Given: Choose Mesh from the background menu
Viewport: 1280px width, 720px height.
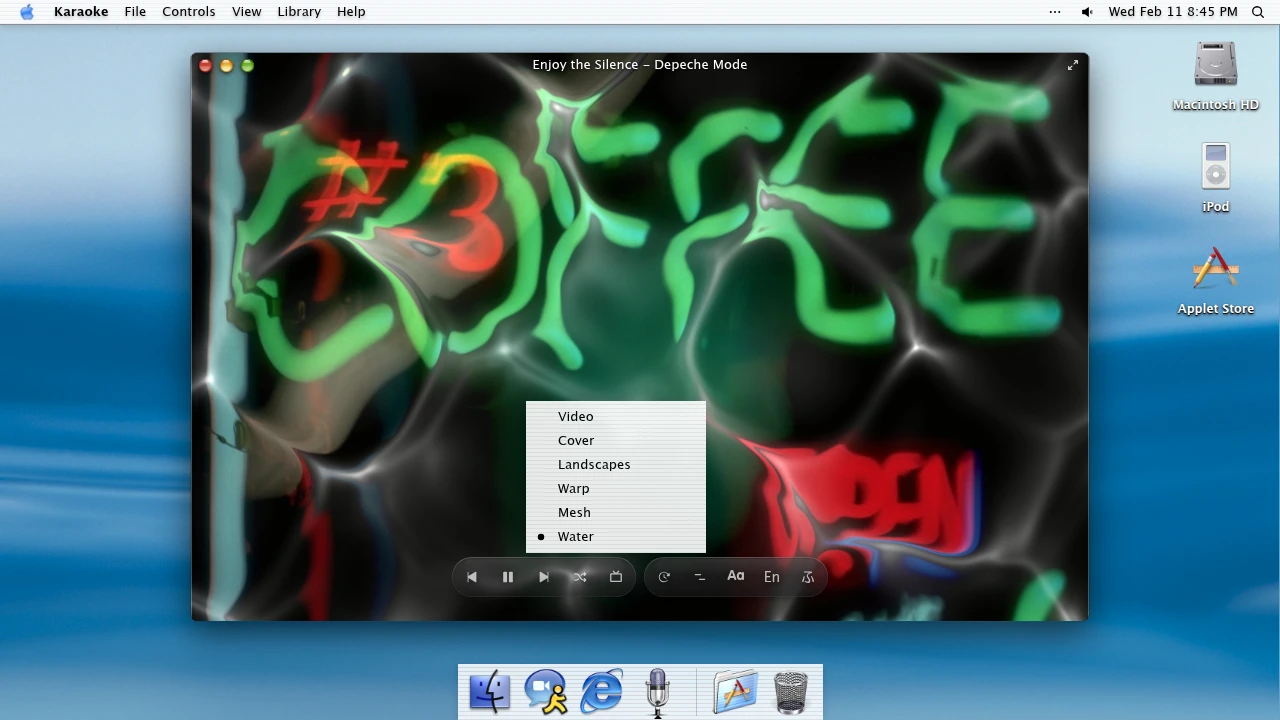Looking at the screenshot, I should 616,512.
